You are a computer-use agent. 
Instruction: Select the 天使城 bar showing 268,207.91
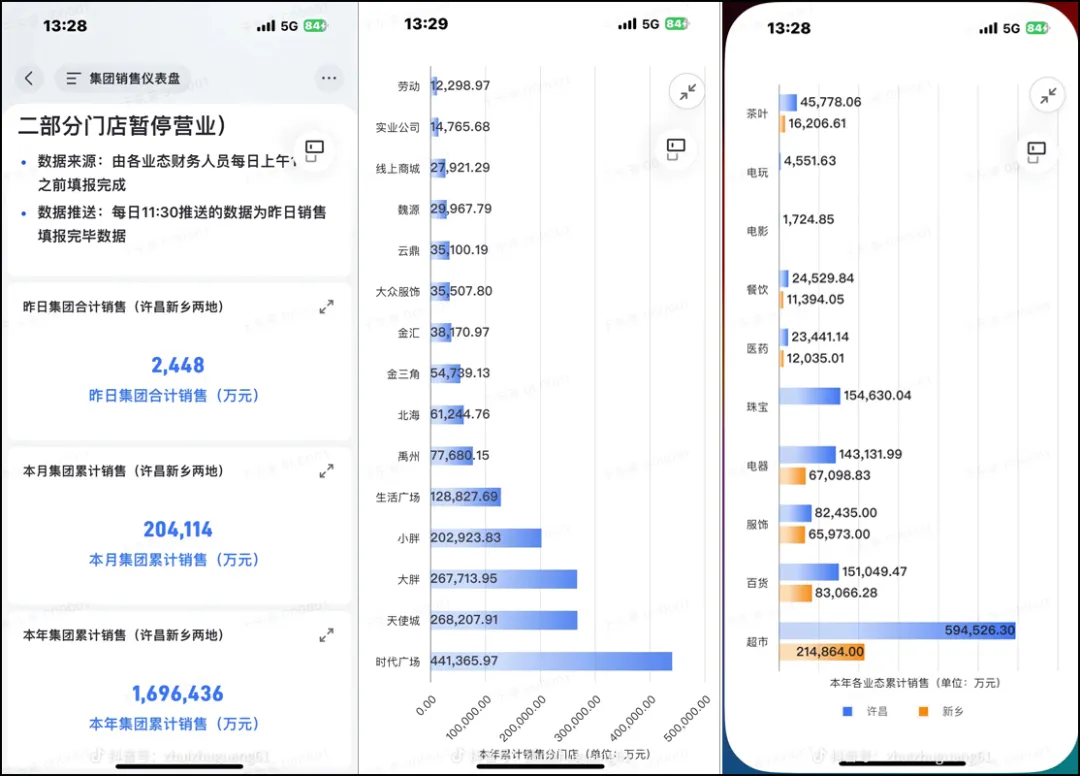click(504, 620)
